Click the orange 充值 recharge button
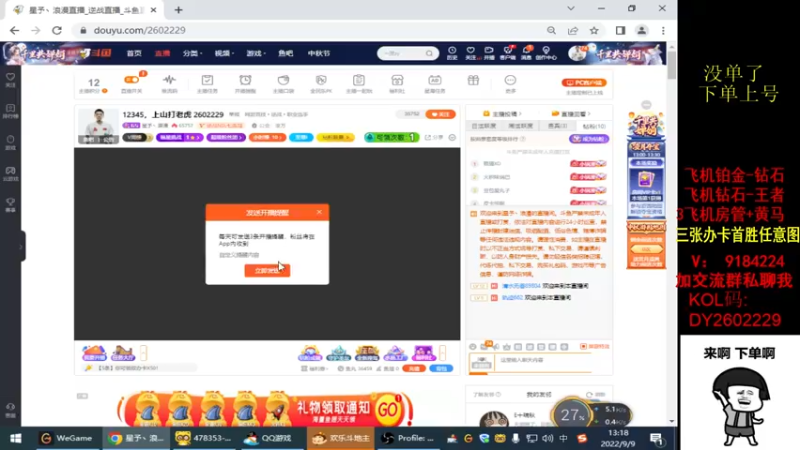The image size is (800, 450). pyautogui.click(x=414, y=368)
